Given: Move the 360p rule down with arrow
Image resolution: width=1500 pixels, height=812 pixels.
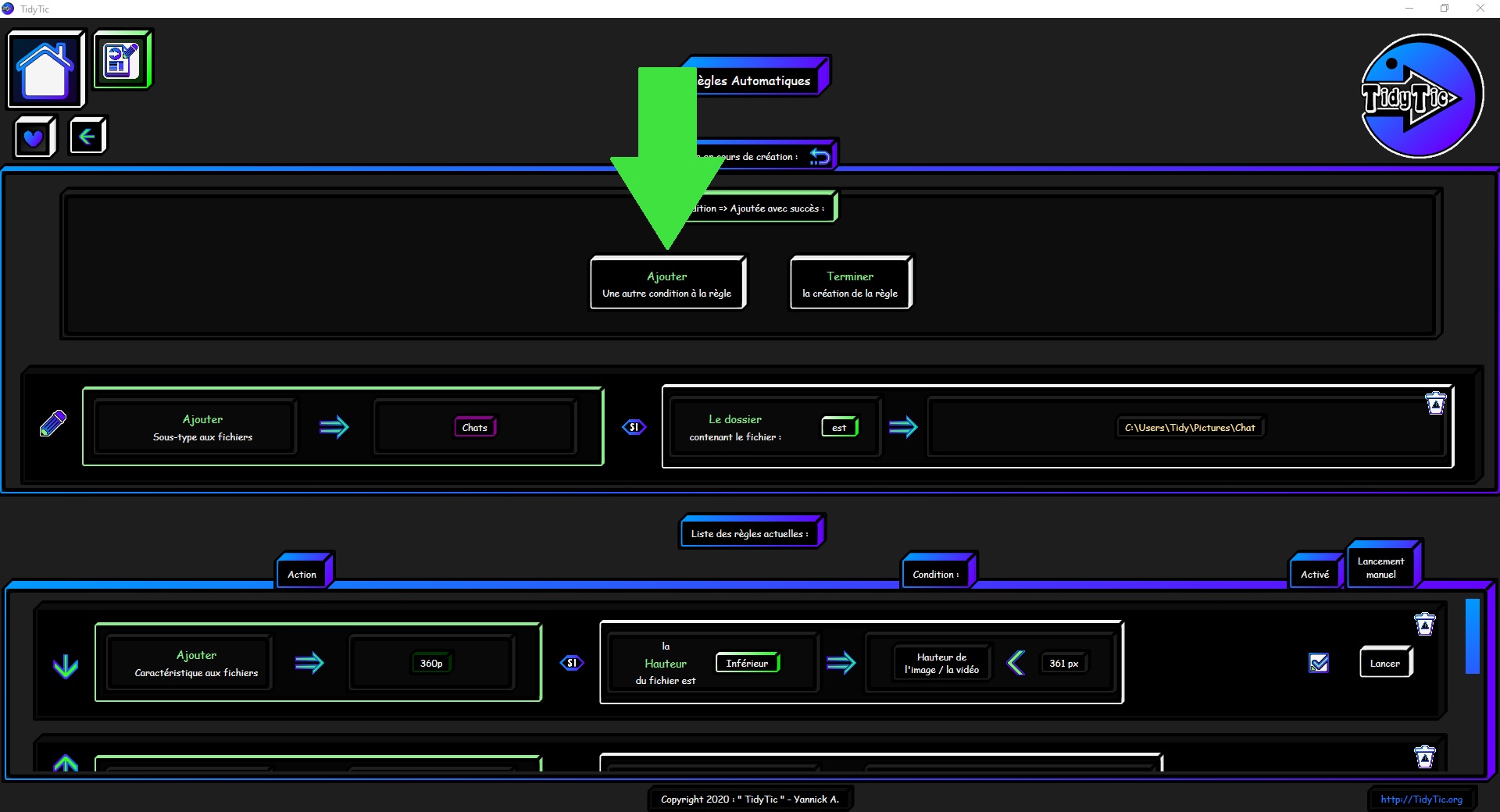Looking at the screenshot, I should pos(66,665).
